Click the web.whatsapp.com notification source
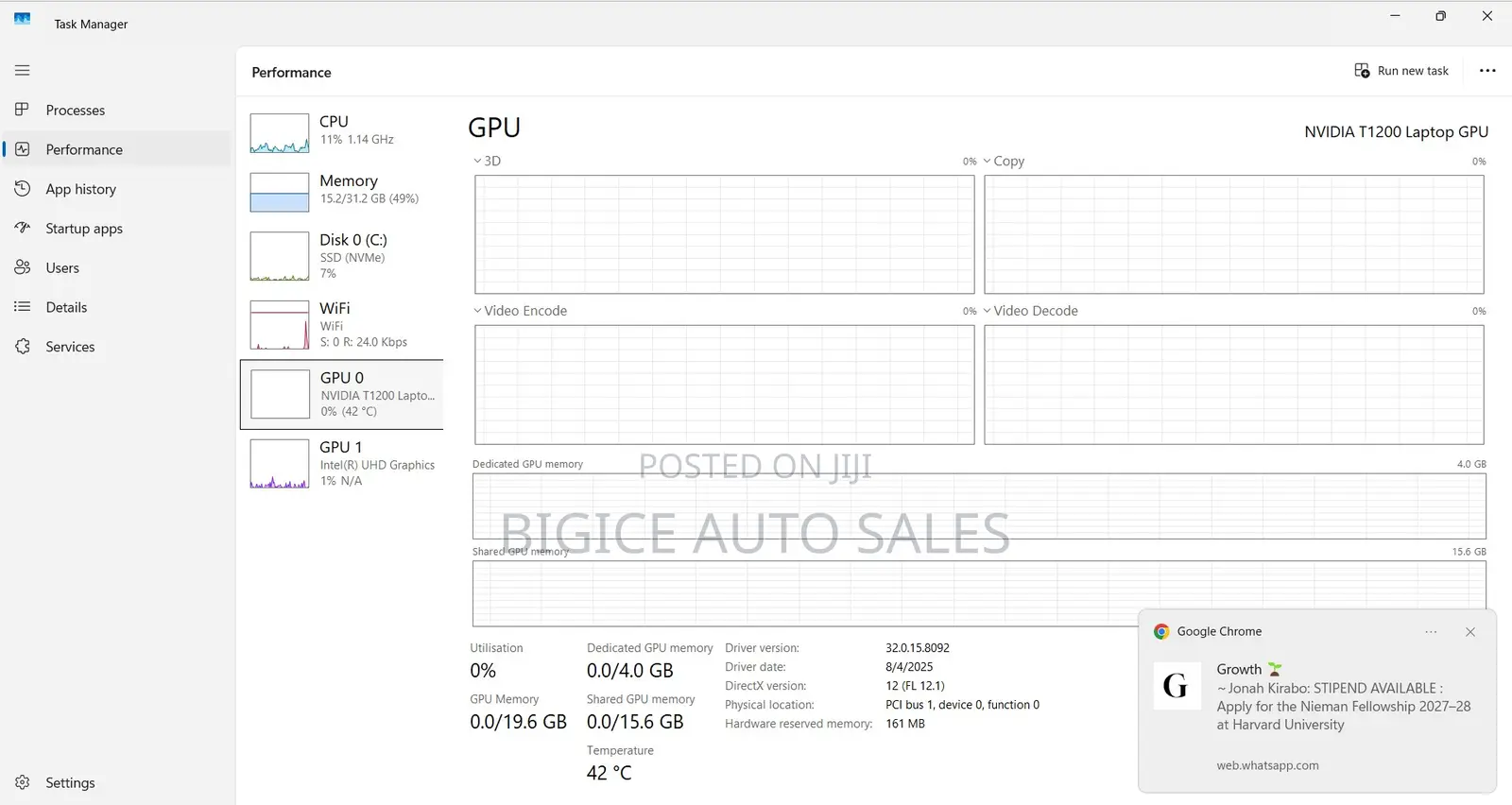Viewport: 1512px width, 805px height. [1267, 765]
